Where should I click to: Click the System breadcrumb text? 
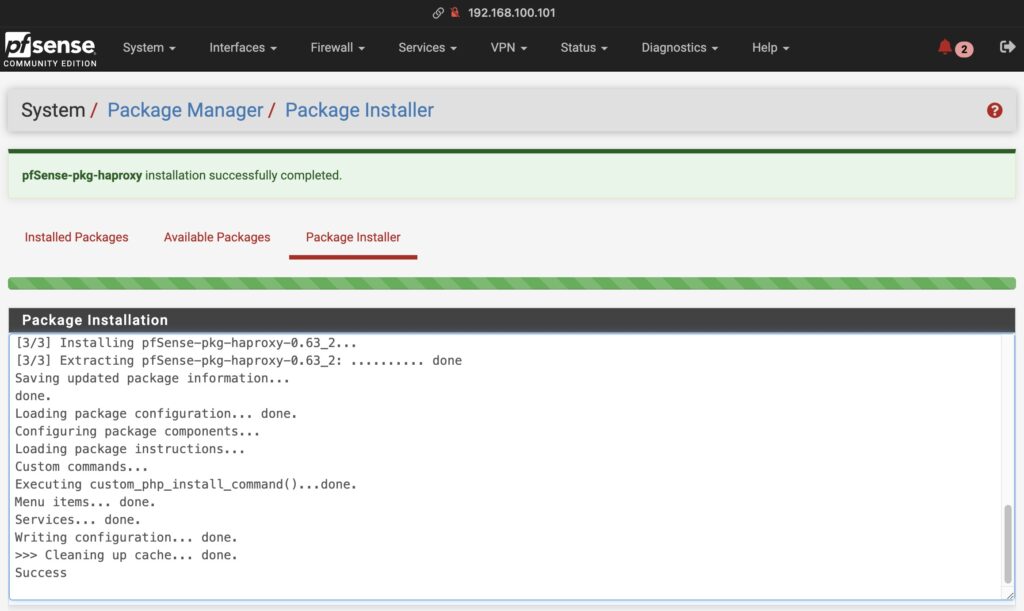click(53, 110)
